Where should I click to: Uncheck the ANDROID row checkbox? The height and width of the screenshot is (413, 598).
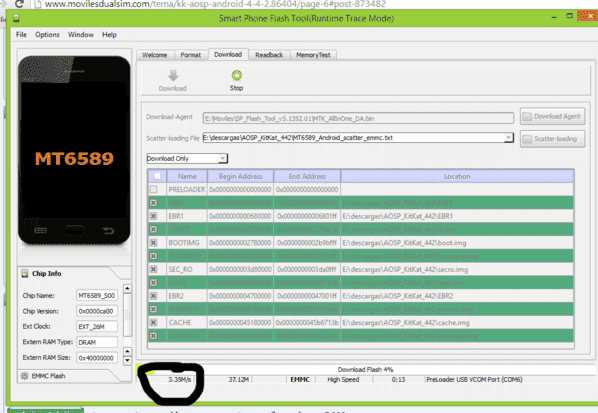pyautogui.click(x=153, y=309)
